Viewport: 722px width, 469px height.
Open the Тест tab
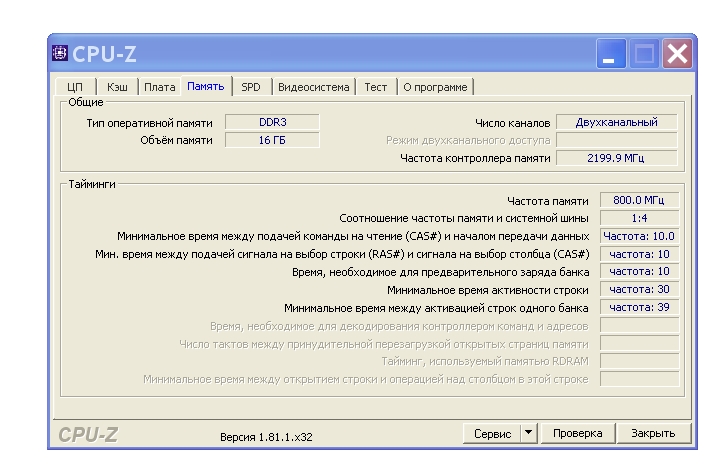coord(376,87)
